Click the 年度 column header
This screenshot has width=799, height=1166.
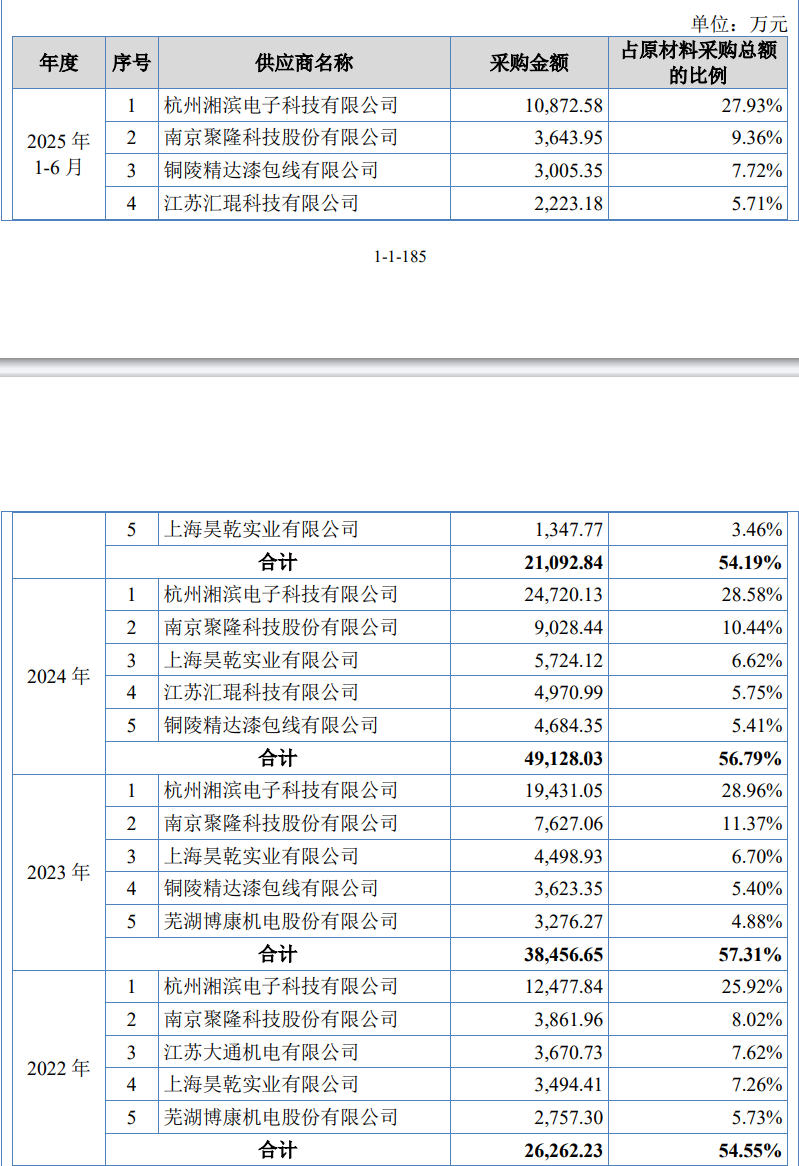click(x=59, y=63)
